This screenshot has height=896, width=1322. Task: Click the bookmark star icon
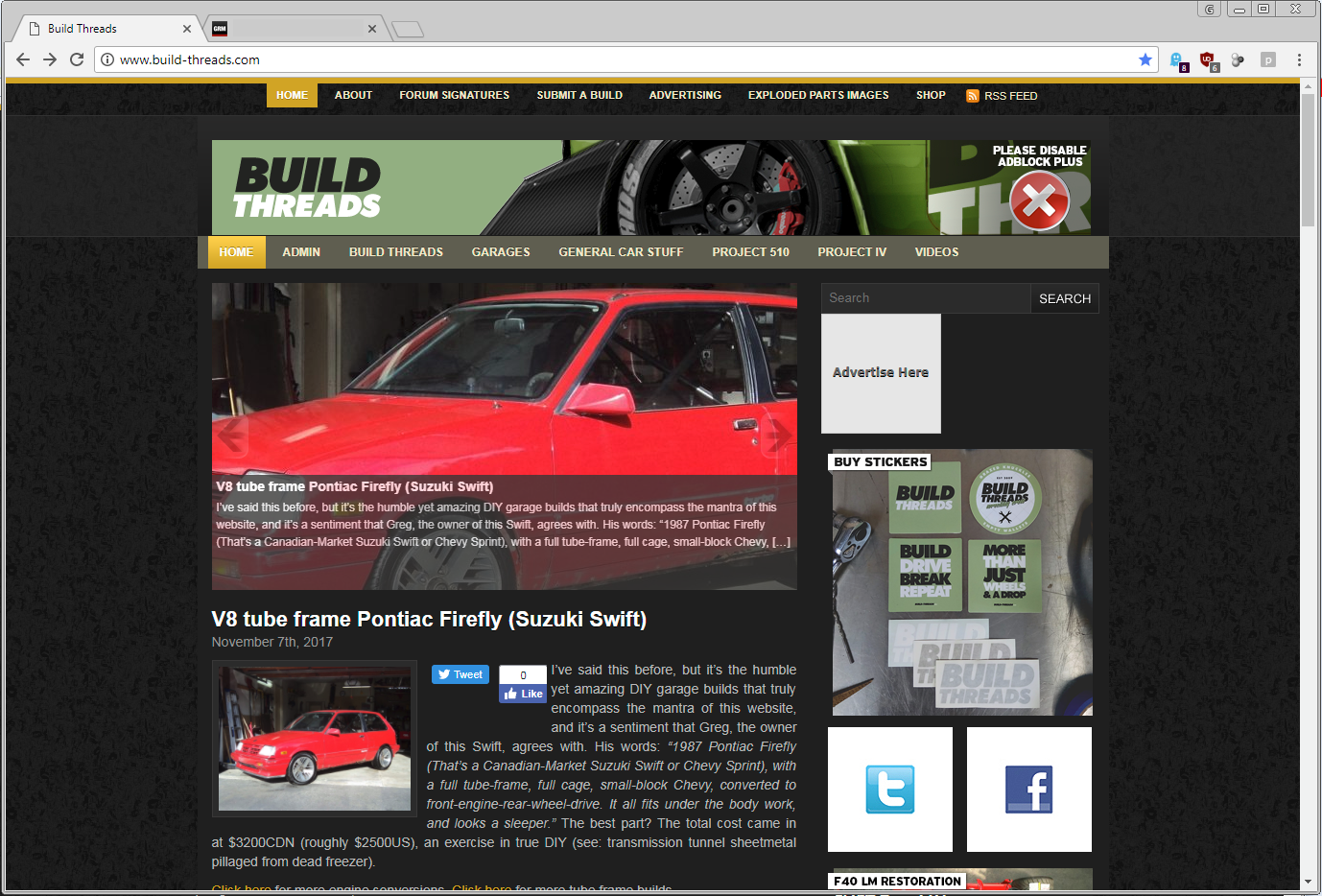click(x=1145, y=59)
